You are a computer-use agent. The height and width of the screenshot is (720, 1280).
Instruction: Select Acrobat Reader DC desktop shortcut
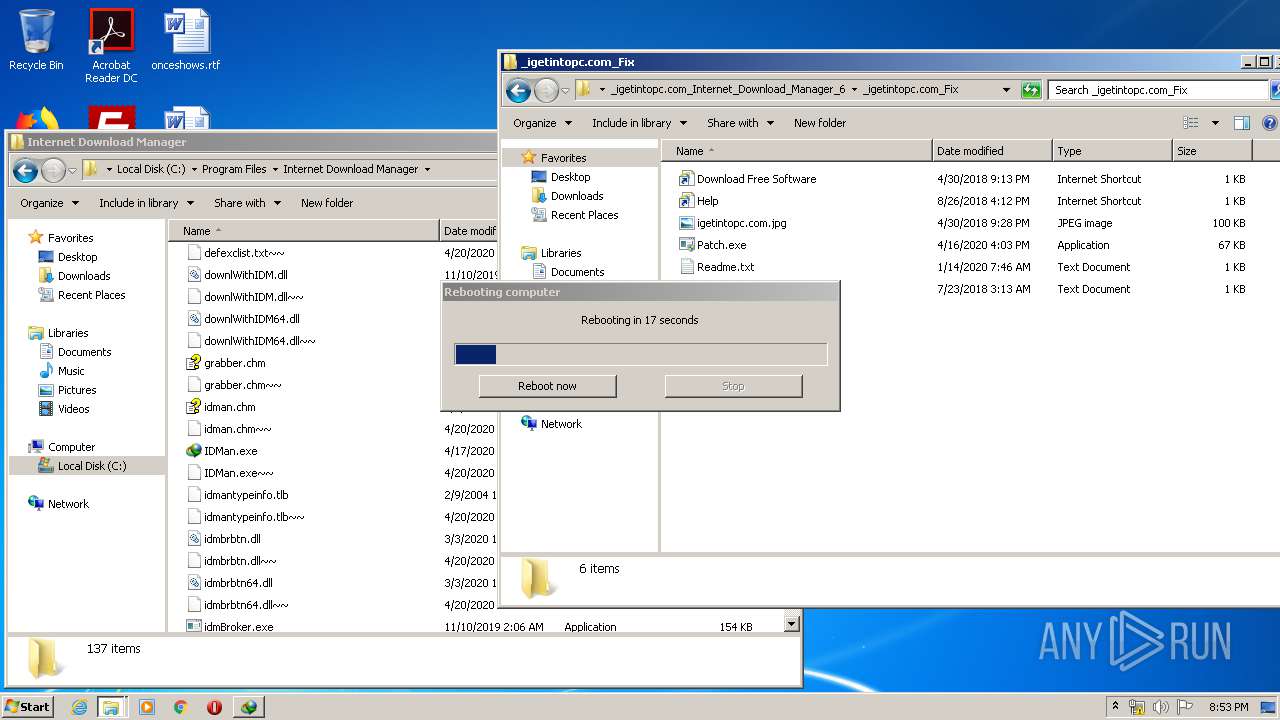coord(111,46)
